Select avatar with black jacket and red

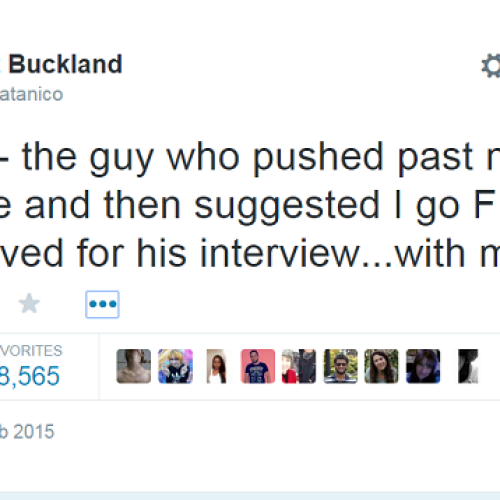(299, 366)
